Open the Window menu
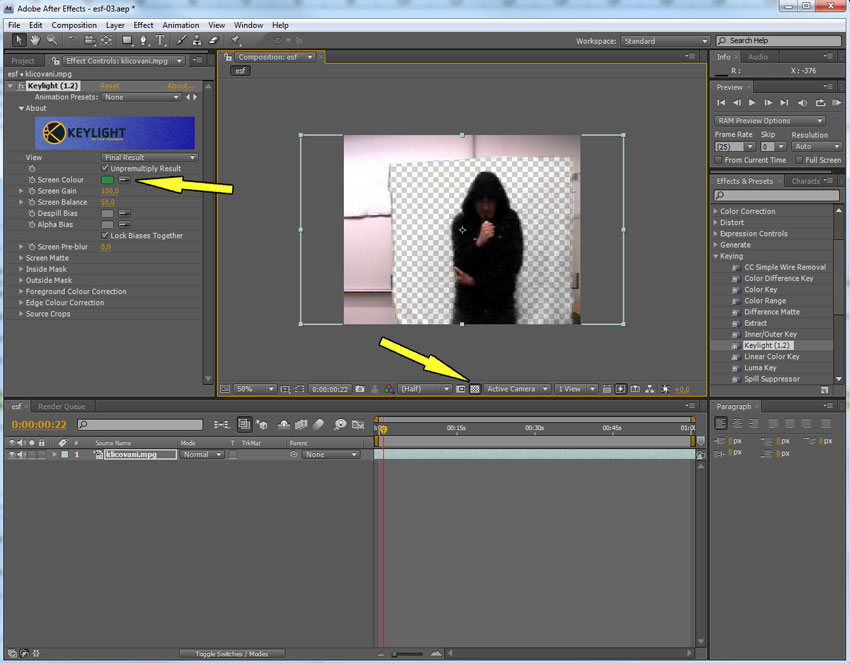 pos(248,25)
